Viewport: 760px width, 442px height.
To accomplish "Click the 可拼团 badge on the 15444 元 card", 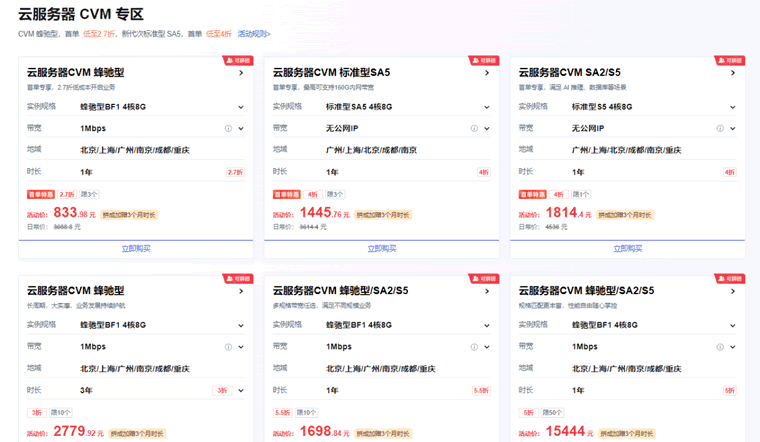I will click(730, 279).
